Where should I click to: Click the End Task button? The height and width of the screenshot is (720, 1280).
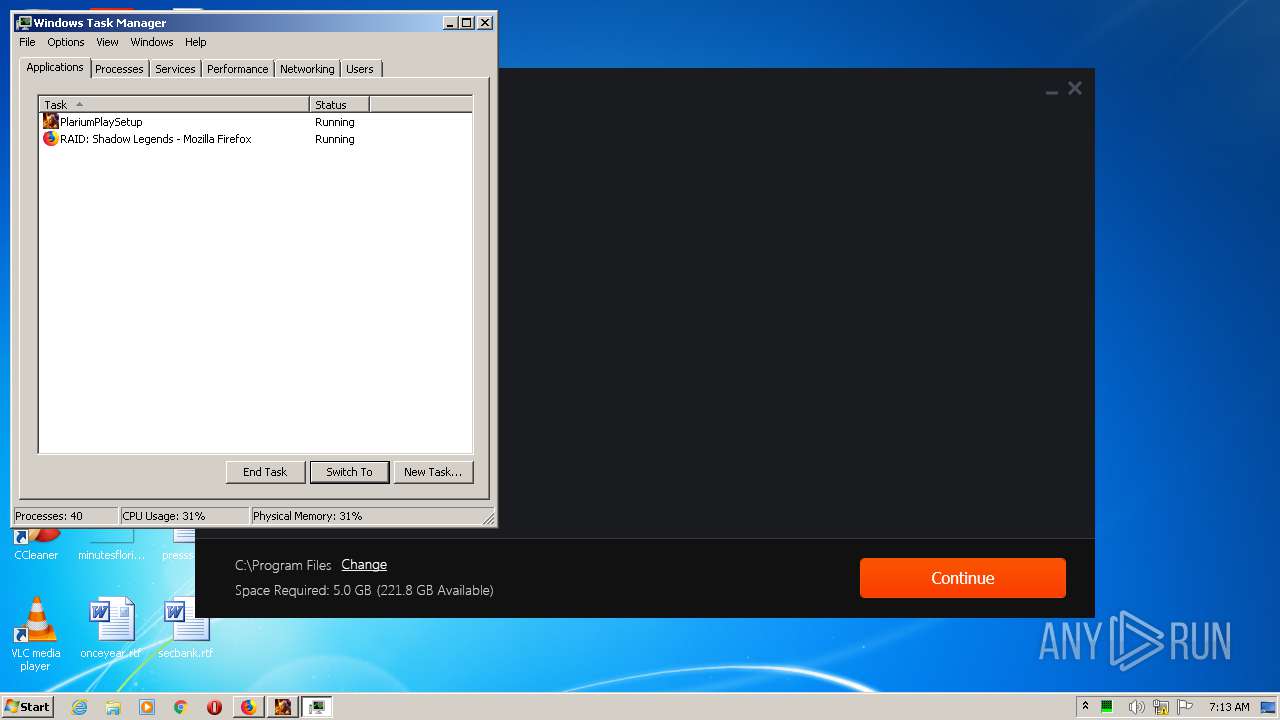[265, 472]
